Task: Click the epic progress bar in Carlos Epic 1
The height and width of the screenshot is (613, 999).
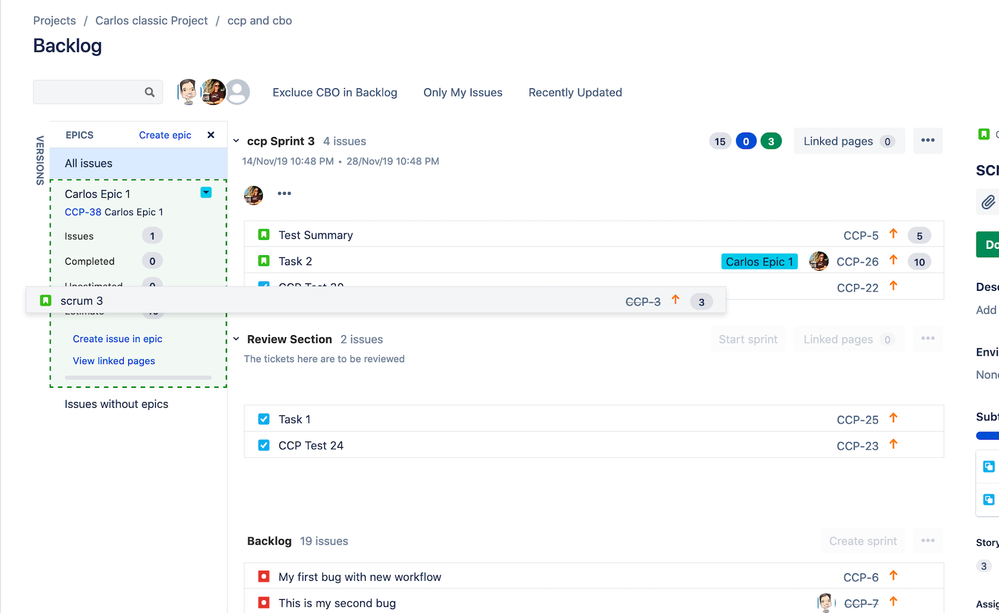Action: [x=138, y=377]
